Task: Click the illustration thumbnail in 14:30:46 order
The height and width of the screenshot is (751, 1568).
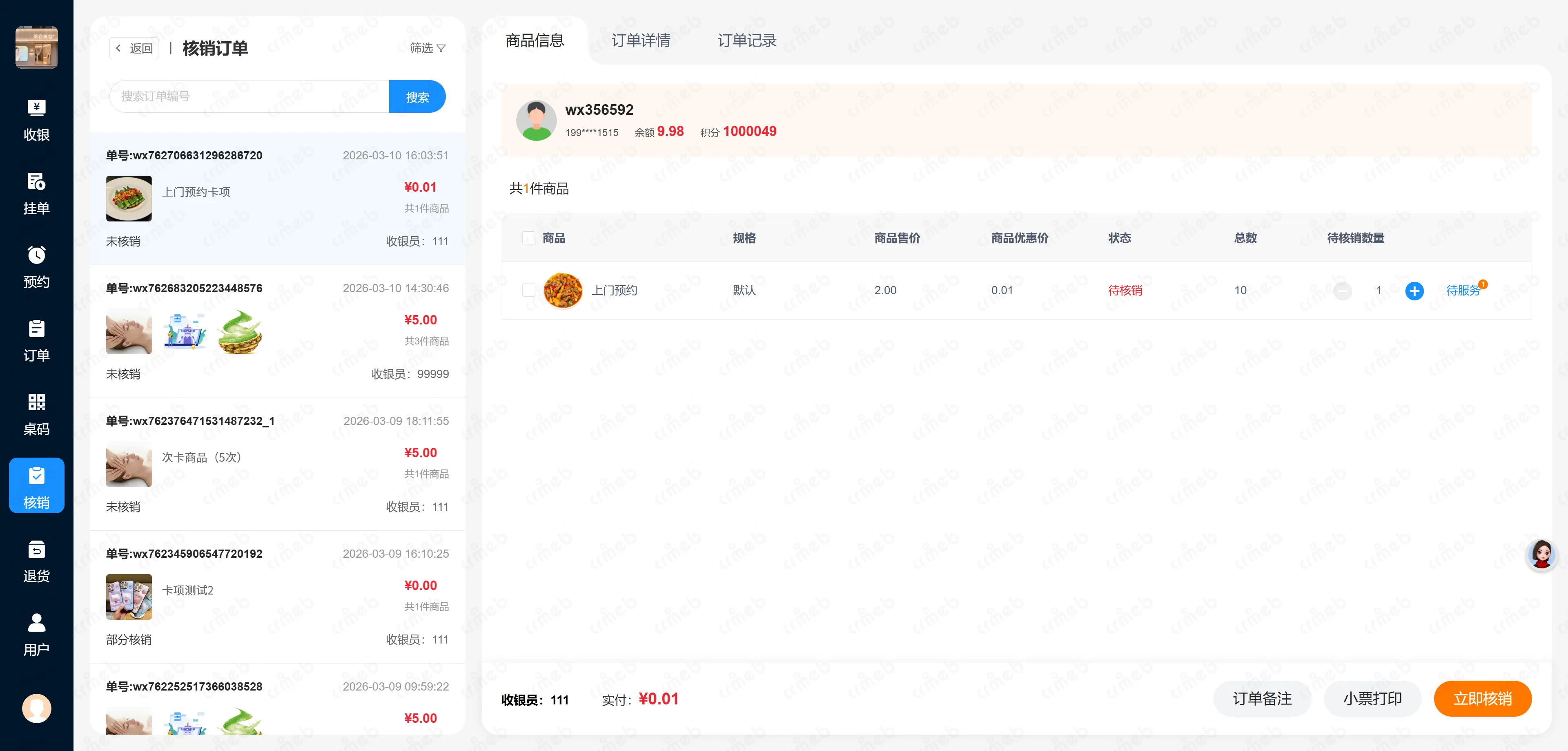Action: 185,331
